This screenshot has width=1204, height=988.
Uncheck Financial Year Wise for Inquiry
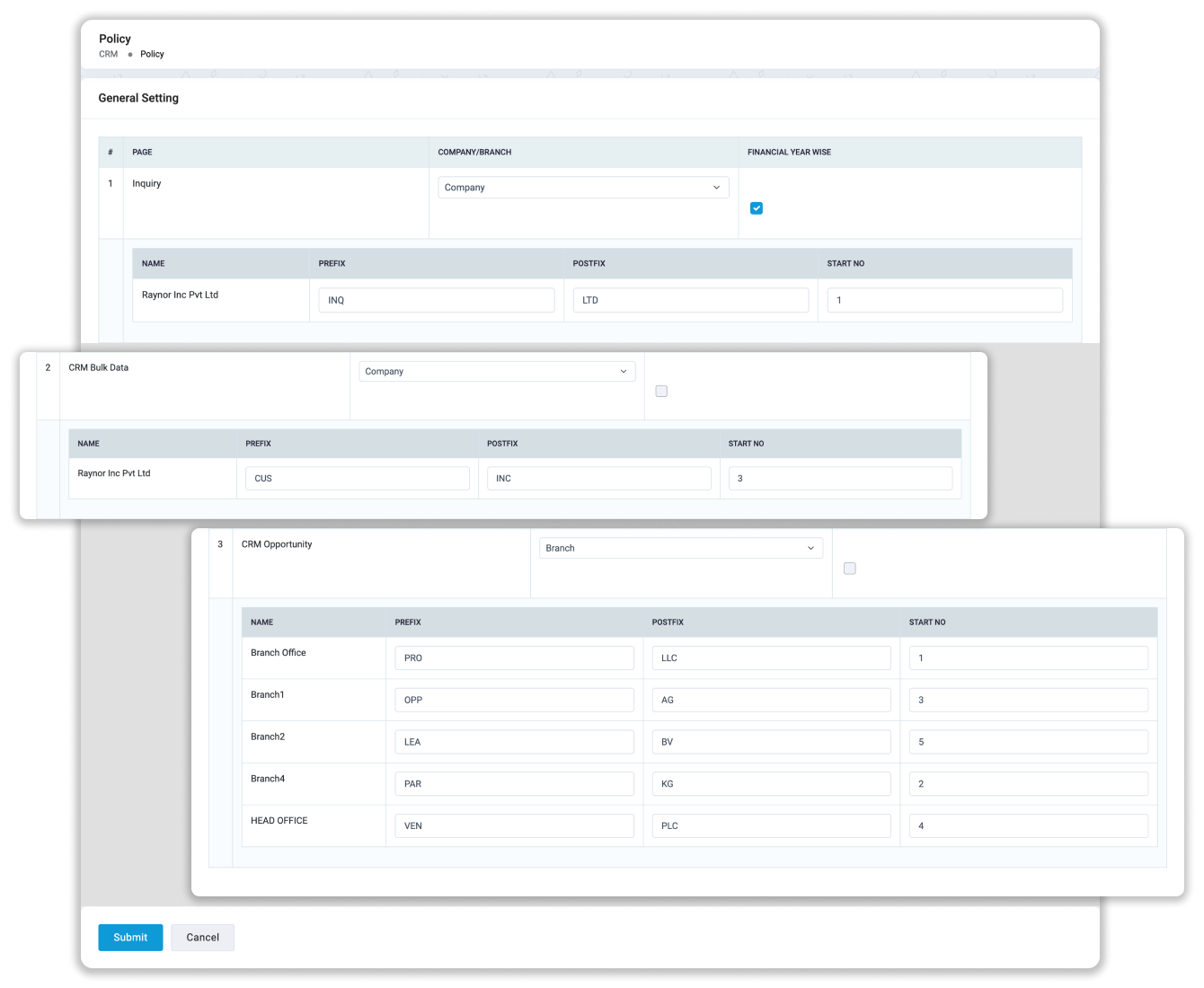coord(756,207)
